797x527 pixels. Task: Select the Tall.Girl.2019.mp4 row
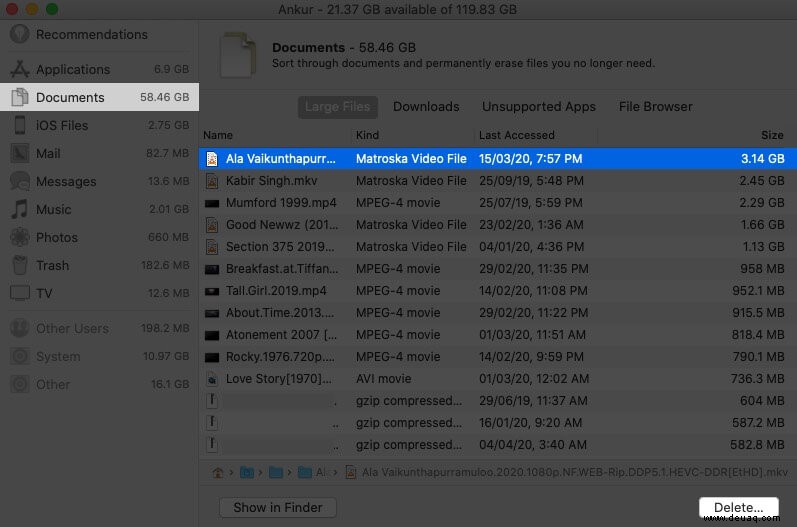click(x=498, y=291)
